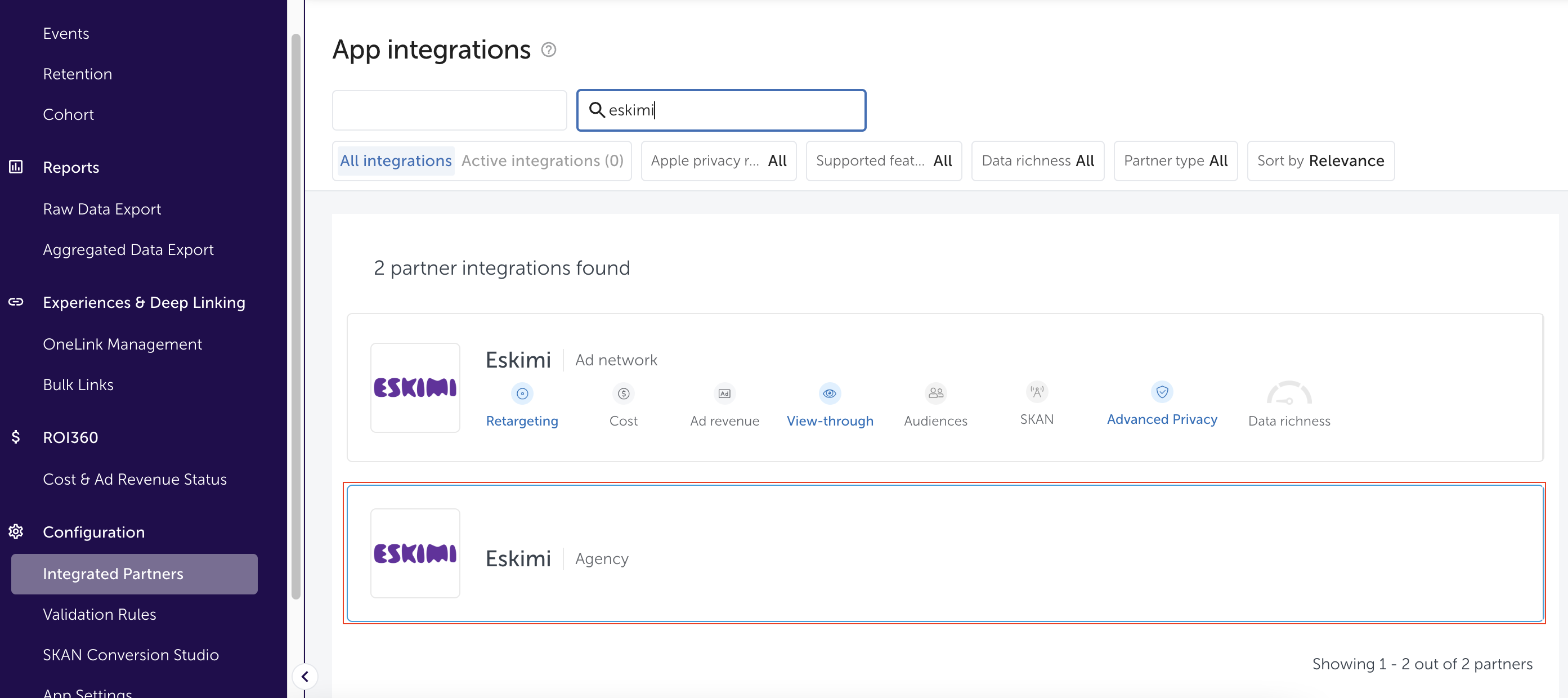Open the Data richness filter dropdown
This screenshot has height=698, width=1568.
click(1038, 160)
